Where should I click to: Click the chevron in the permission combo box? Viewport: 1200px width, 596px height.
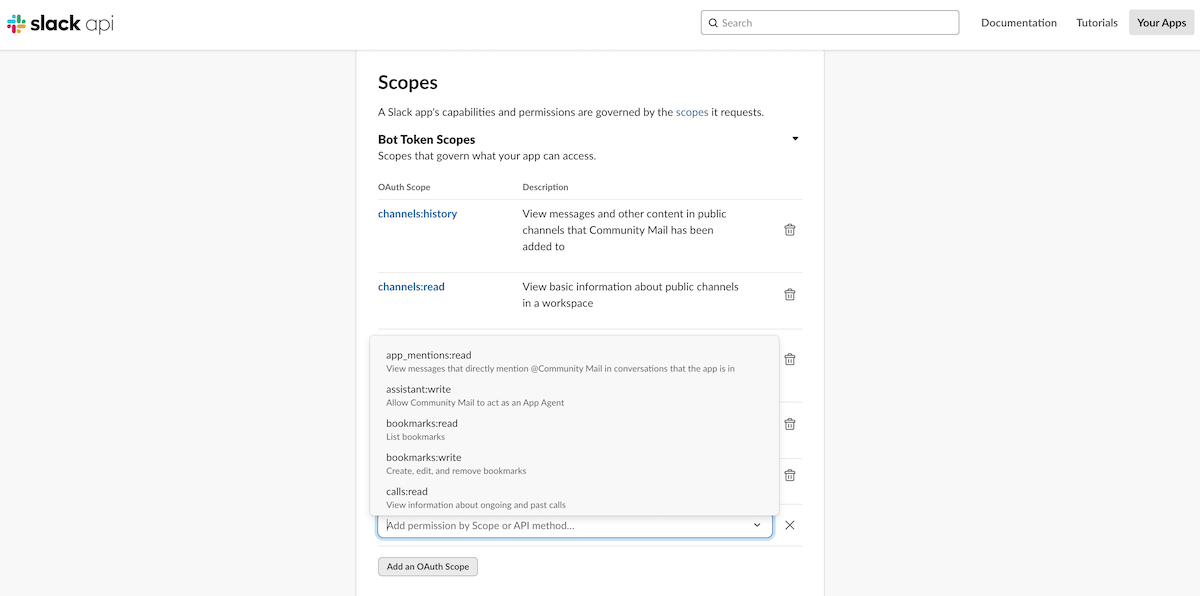coord(757,525)
